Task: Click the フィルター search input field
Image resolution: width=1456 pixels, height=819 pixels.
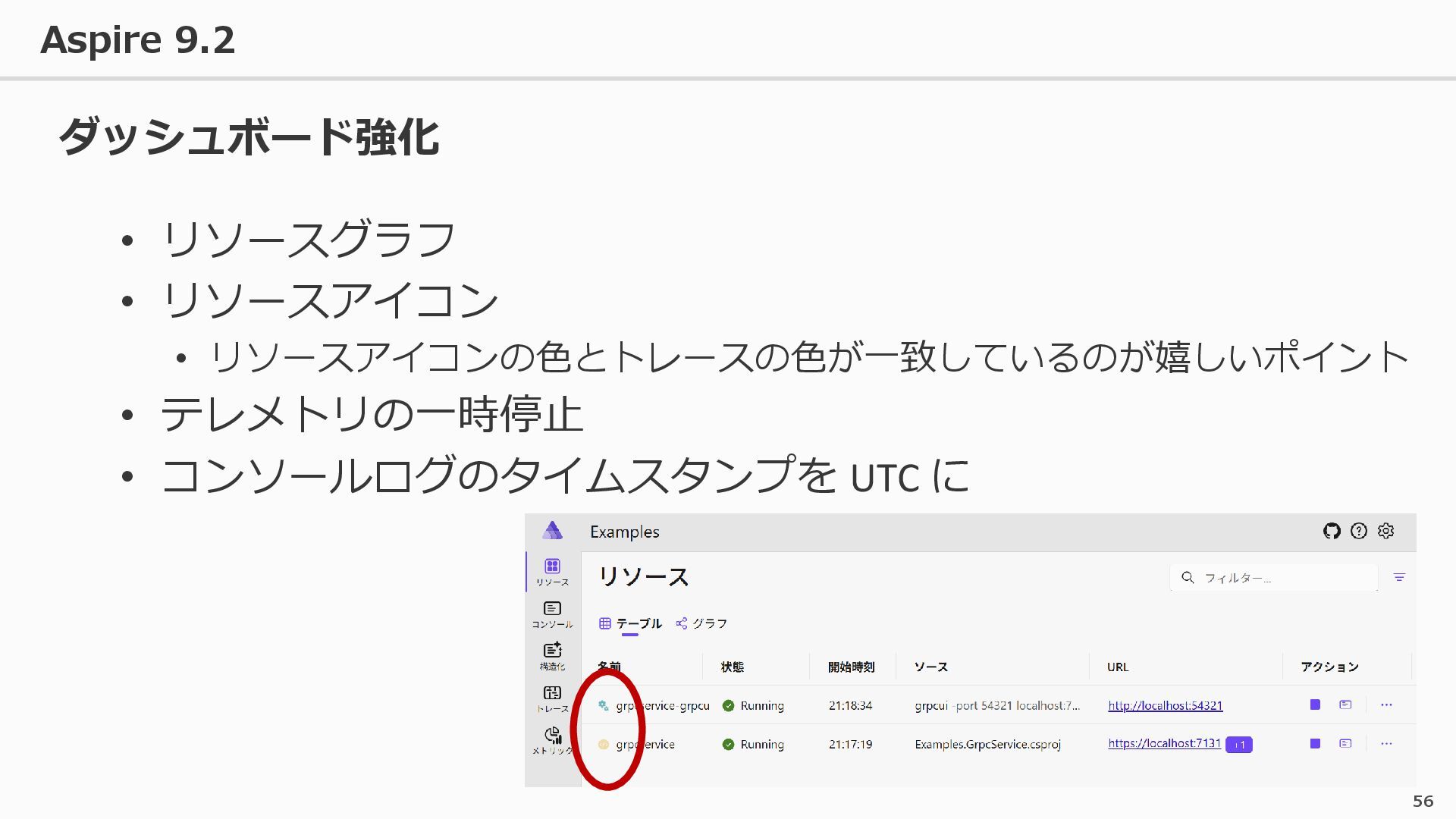Action: pyautogui.click(x=1282, y=578)
